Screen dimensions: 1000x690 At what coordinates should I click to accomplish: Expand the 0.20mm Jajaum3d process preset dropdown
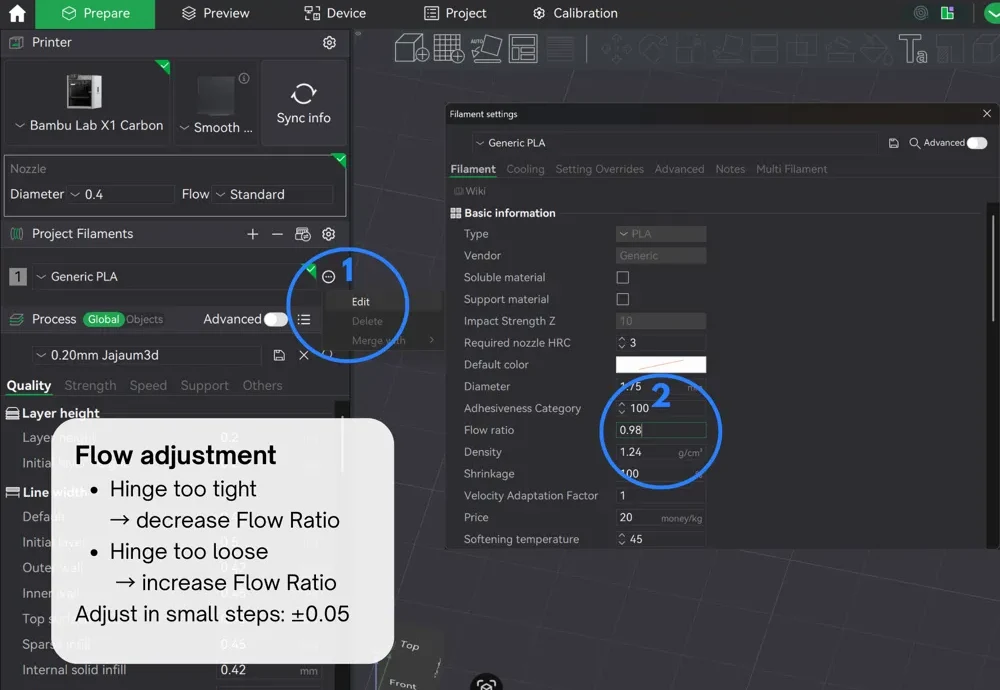coord(145,355)
